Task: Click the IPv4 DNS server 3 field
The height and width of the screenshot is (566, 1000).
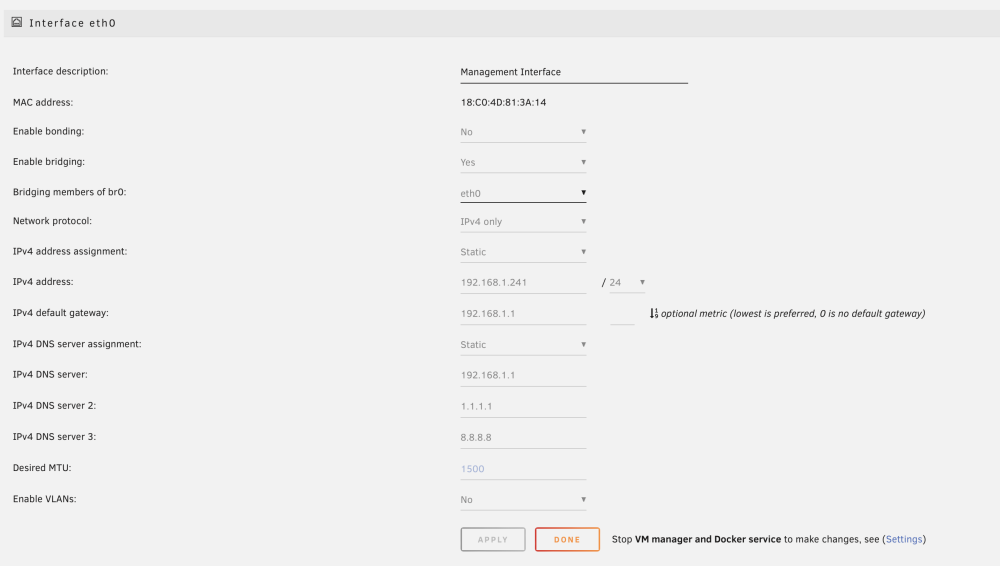Action: coord(523,438)
